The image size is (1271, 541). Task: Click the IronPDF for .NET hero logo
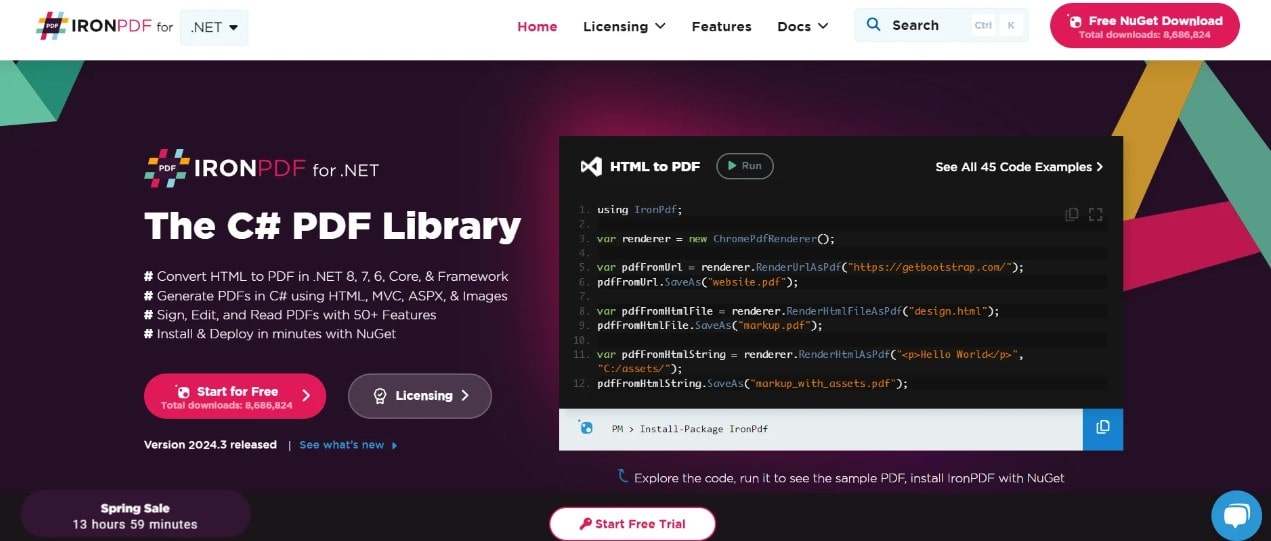[261, 169]
